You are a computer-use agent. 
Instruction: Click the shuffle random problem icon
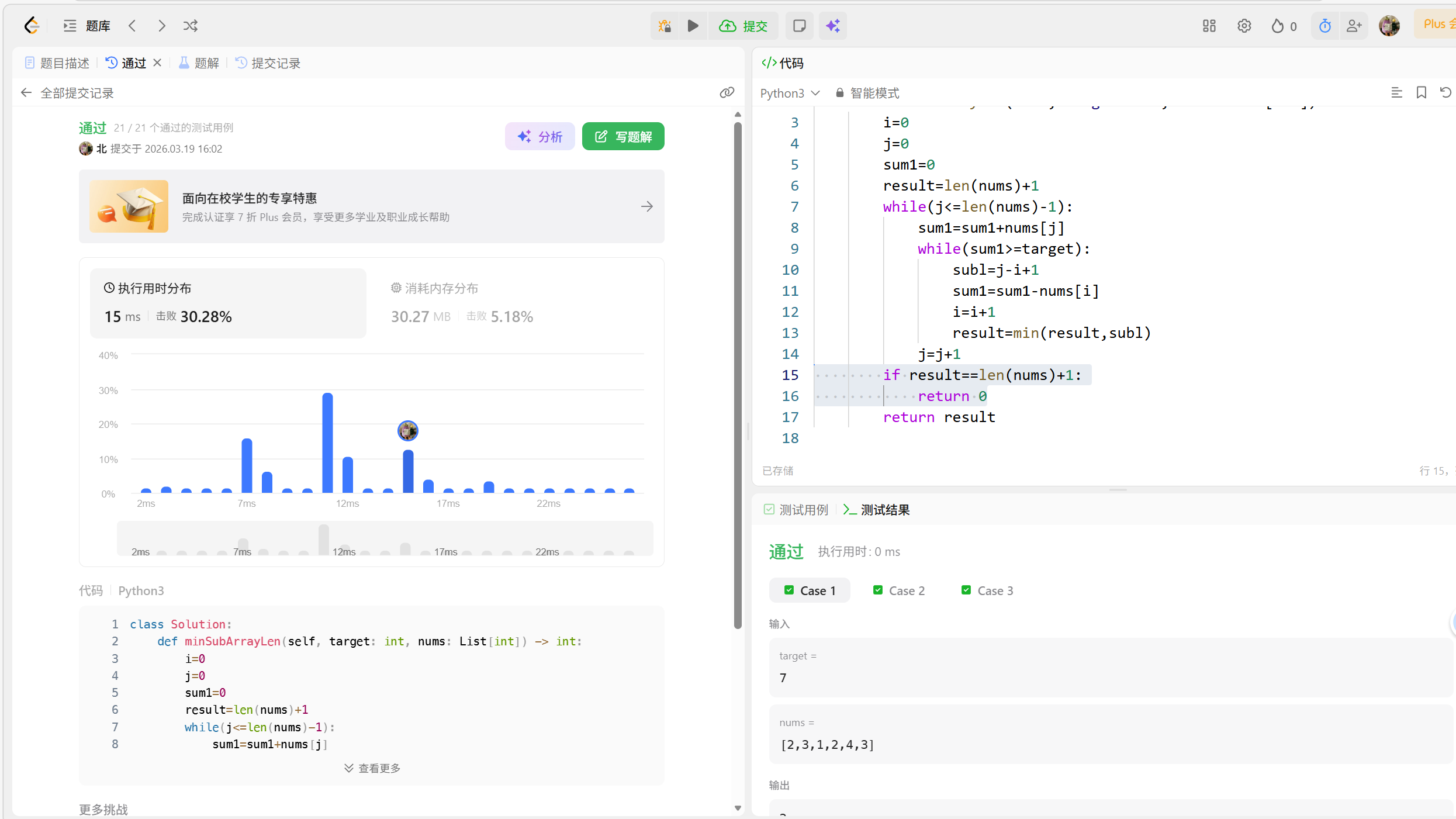pos(190,26)
